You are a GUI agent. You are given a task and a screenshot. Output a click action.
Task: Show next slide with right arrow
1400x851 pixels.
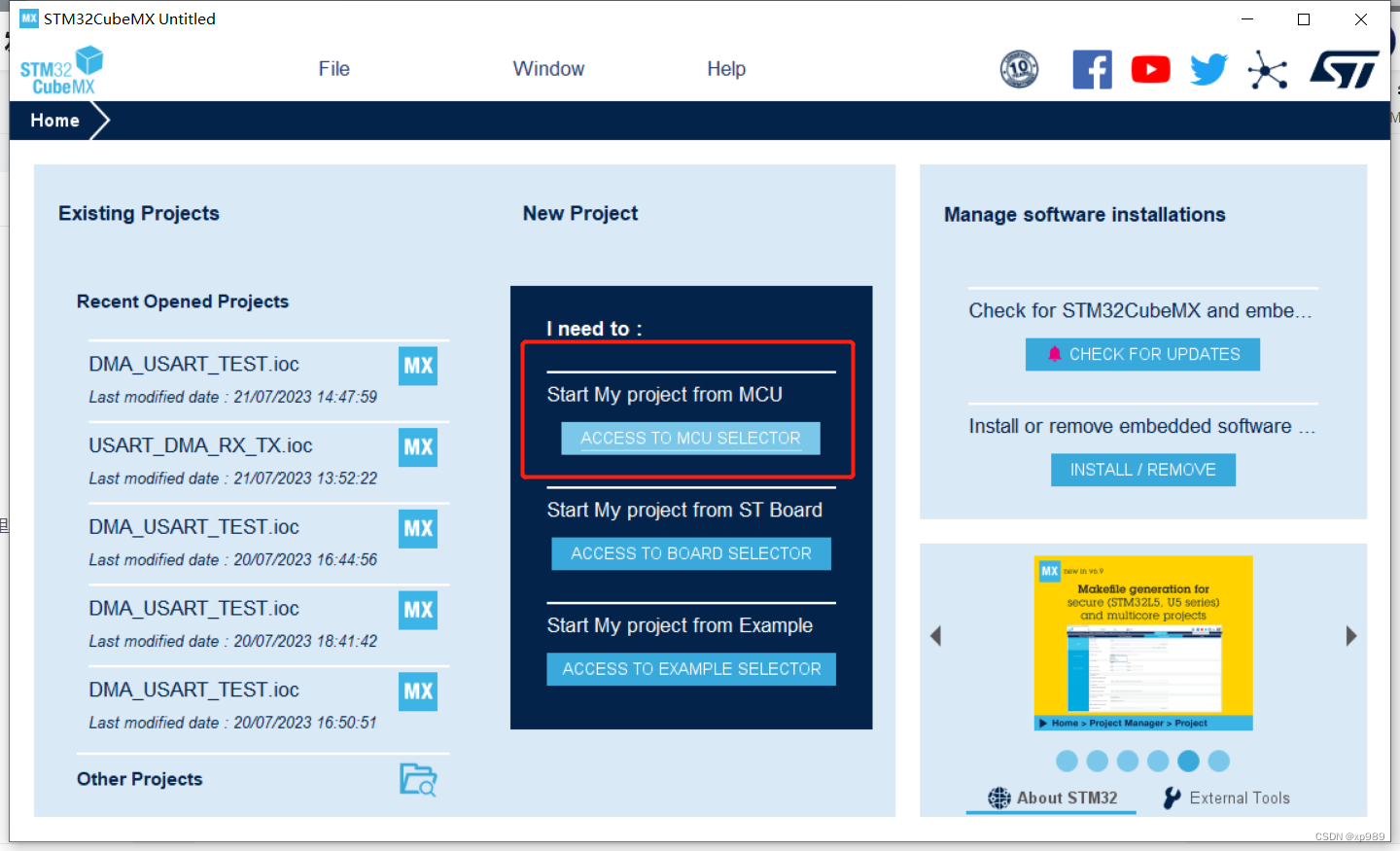click(x=1350, y=636)
